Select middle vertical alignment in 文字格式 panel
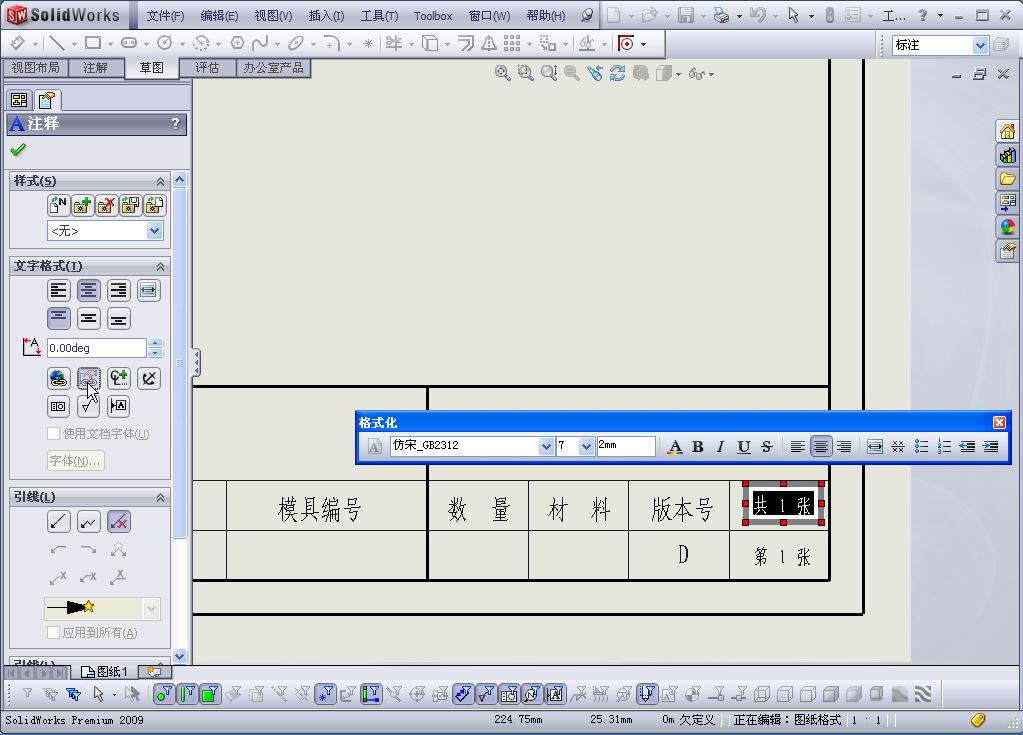The width and height of the screenshot is (1023, 735). pyautogui.click(x=89, y=318)
